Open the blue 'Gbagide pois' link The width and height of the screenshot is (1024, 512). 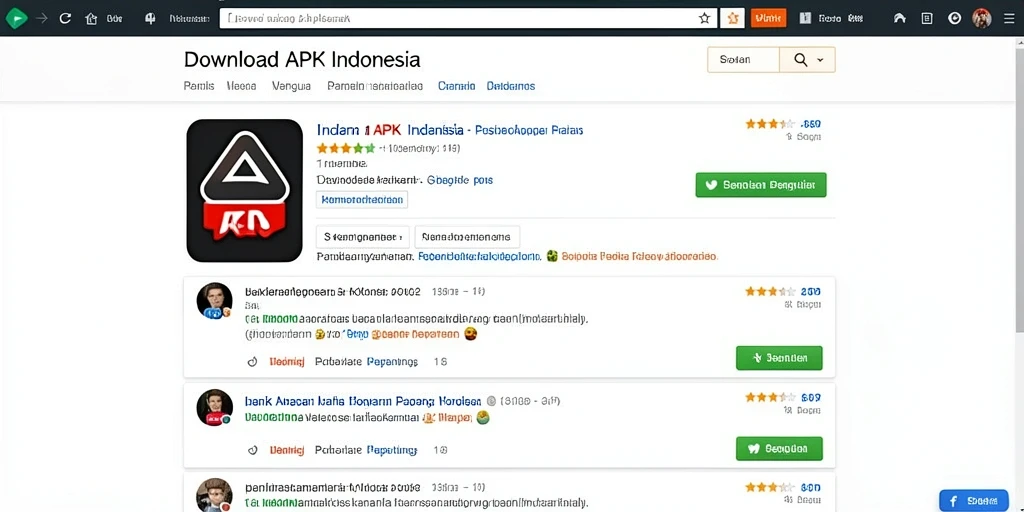tap(460, 180)
